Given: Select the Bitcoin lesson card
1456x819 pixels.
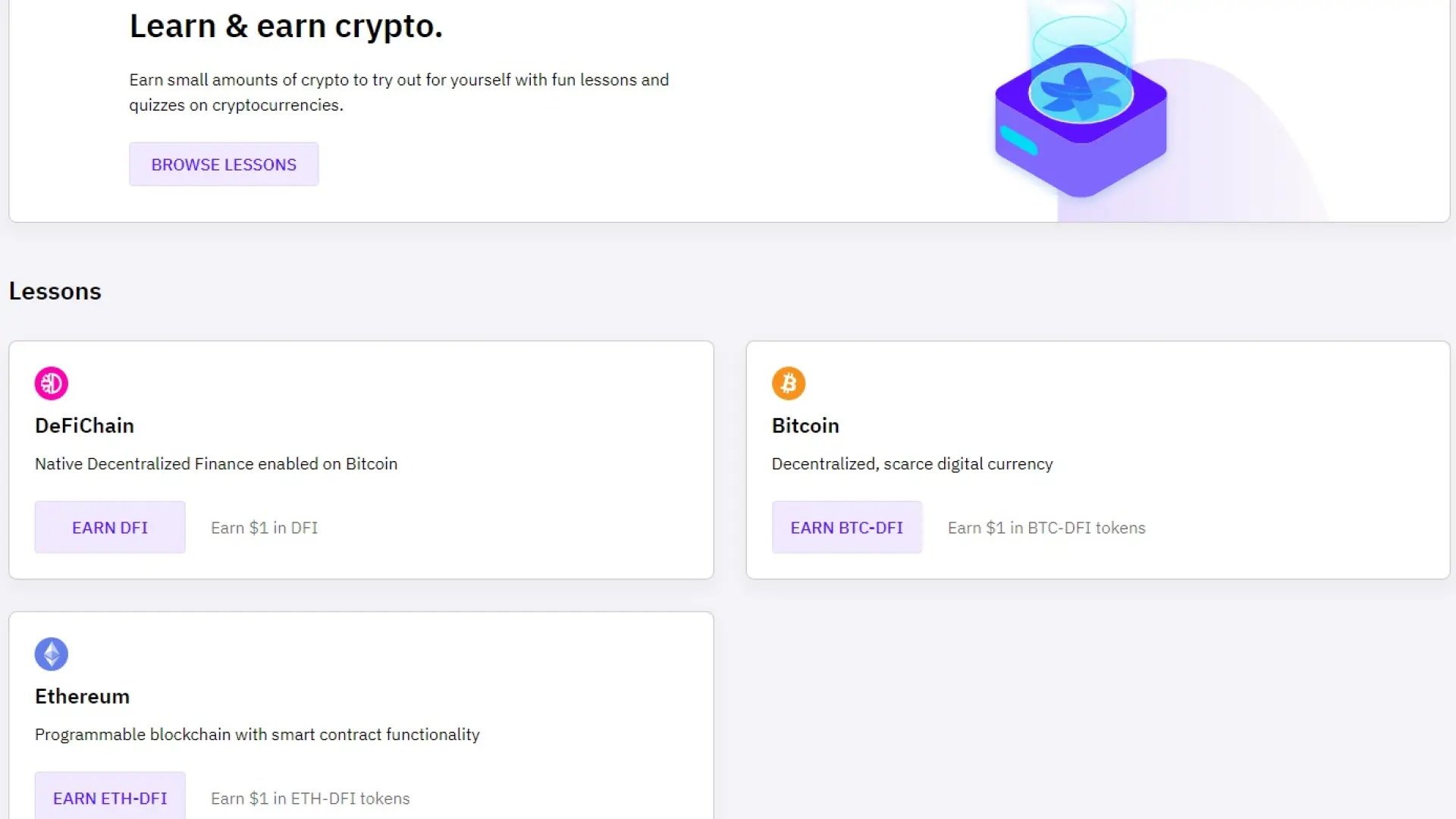Looking at the screenshot, I should (1099, 459).
